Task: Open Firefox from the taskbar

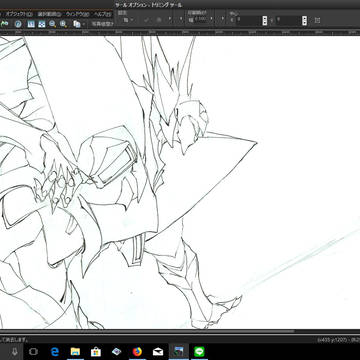Action: click(x=137, y=352)
